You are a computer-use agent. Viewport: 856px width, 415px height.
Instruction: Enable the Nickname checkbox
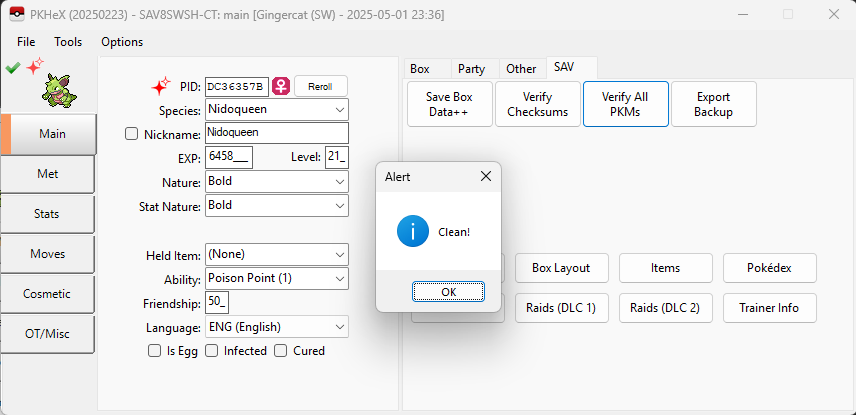tap(132, 134)
